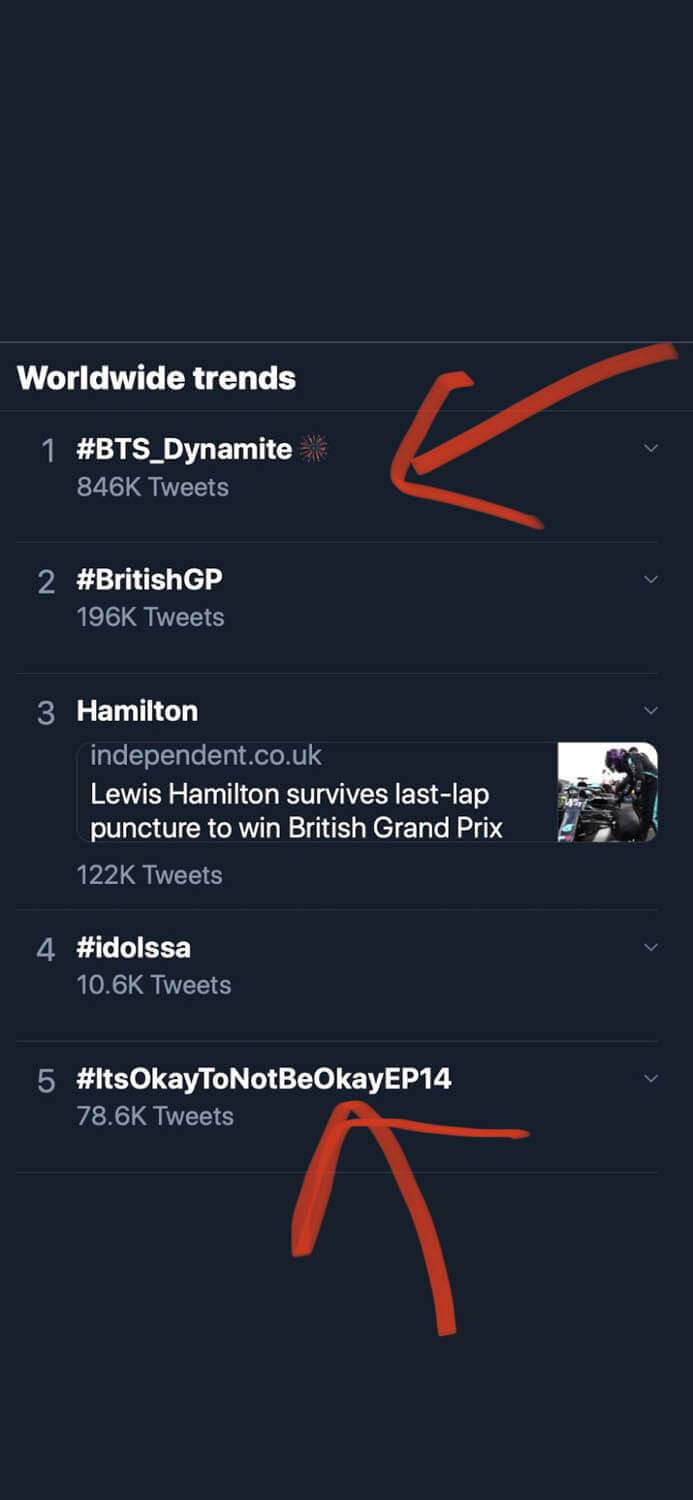Click the Hamilton car photo thumbnail
Viewport: 693px width, 1500px height.
(607, 791)
